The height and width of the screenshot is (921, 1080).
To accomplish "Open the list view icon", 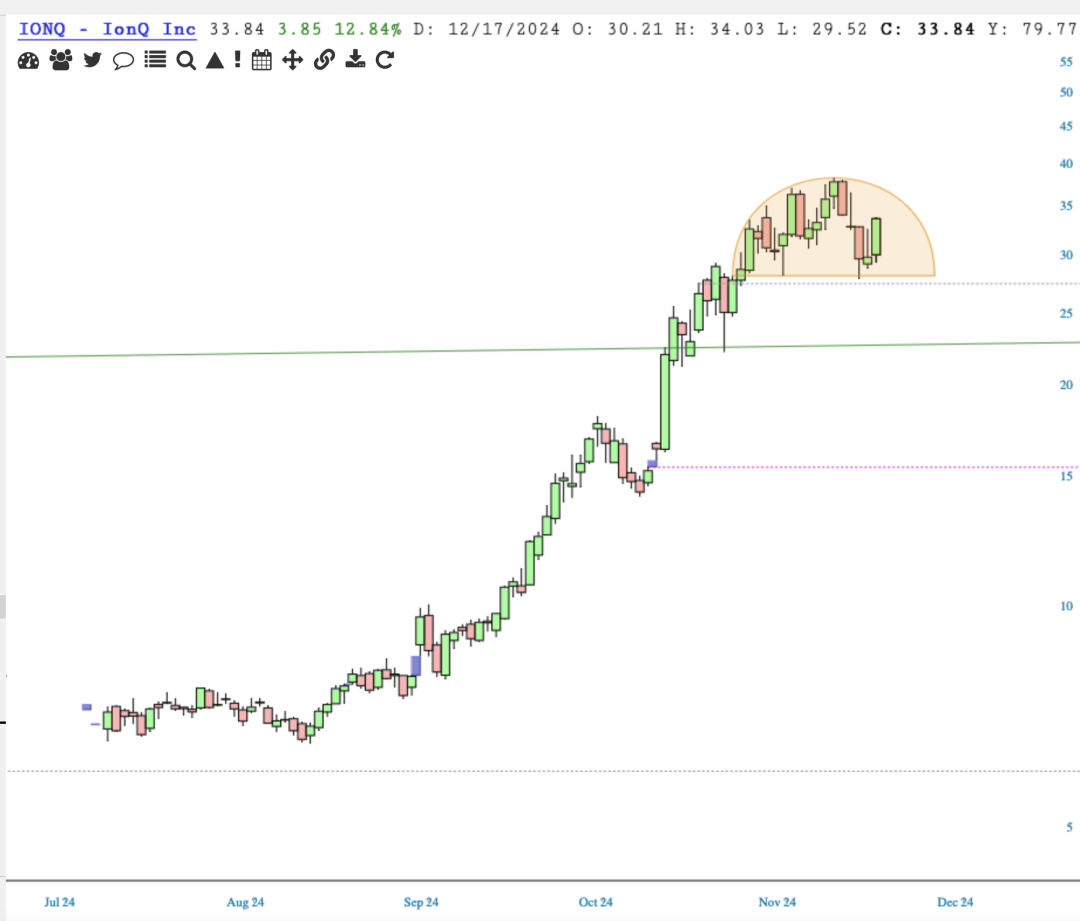I will [x=155, y=60].
